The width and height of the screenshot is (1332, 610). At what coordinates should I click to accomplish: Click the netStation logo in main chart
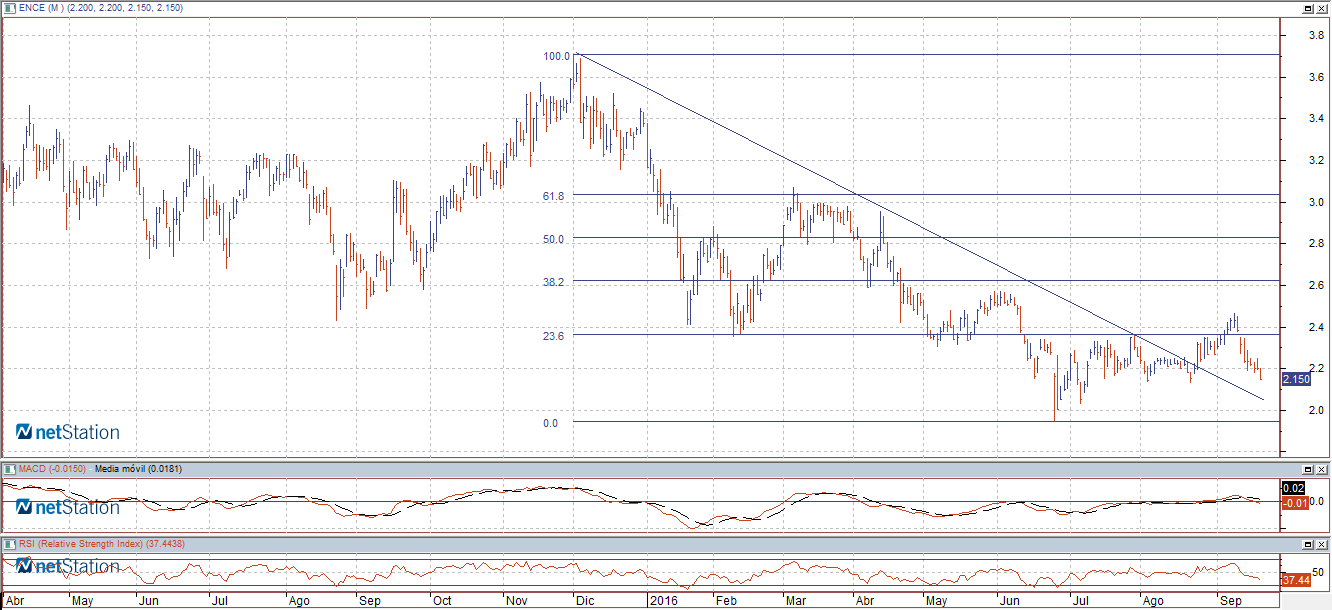click(68, 432)
